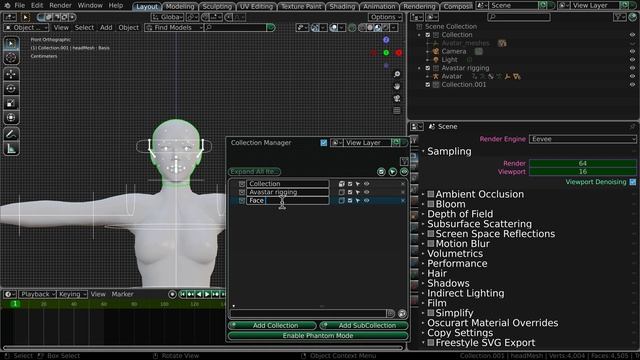This screenshot has width=640, height=360.
Task: Jump to timeline start button
Action: (x=182, y=294)
